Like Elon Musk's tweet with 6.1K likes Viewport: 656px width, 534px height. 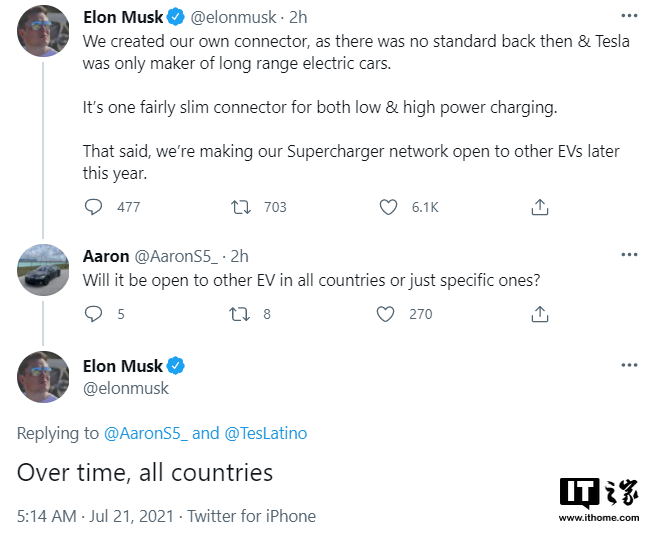pos(388,207)
